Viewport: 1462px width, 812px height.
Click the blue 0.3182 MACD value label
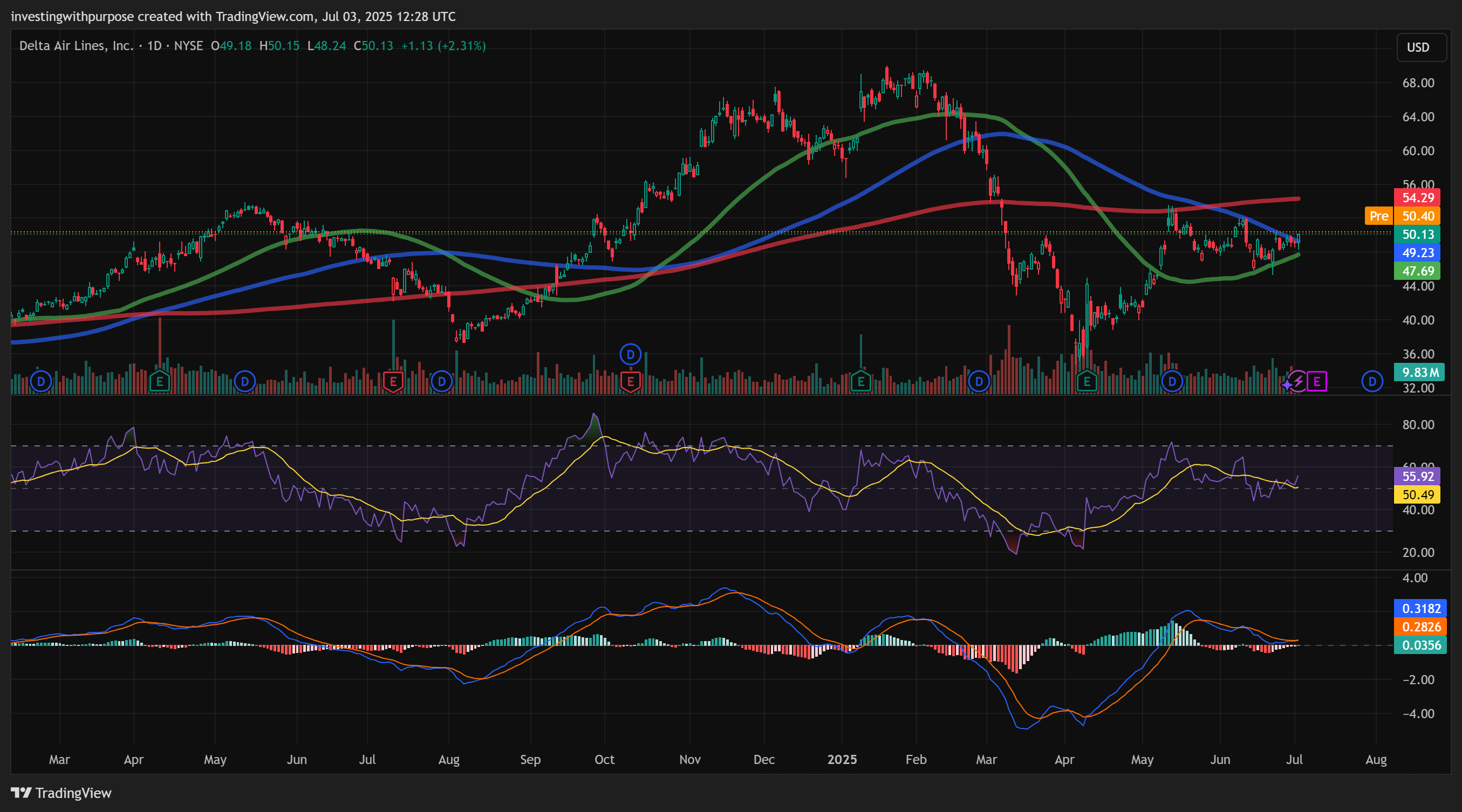click(x=1420, y=608)
